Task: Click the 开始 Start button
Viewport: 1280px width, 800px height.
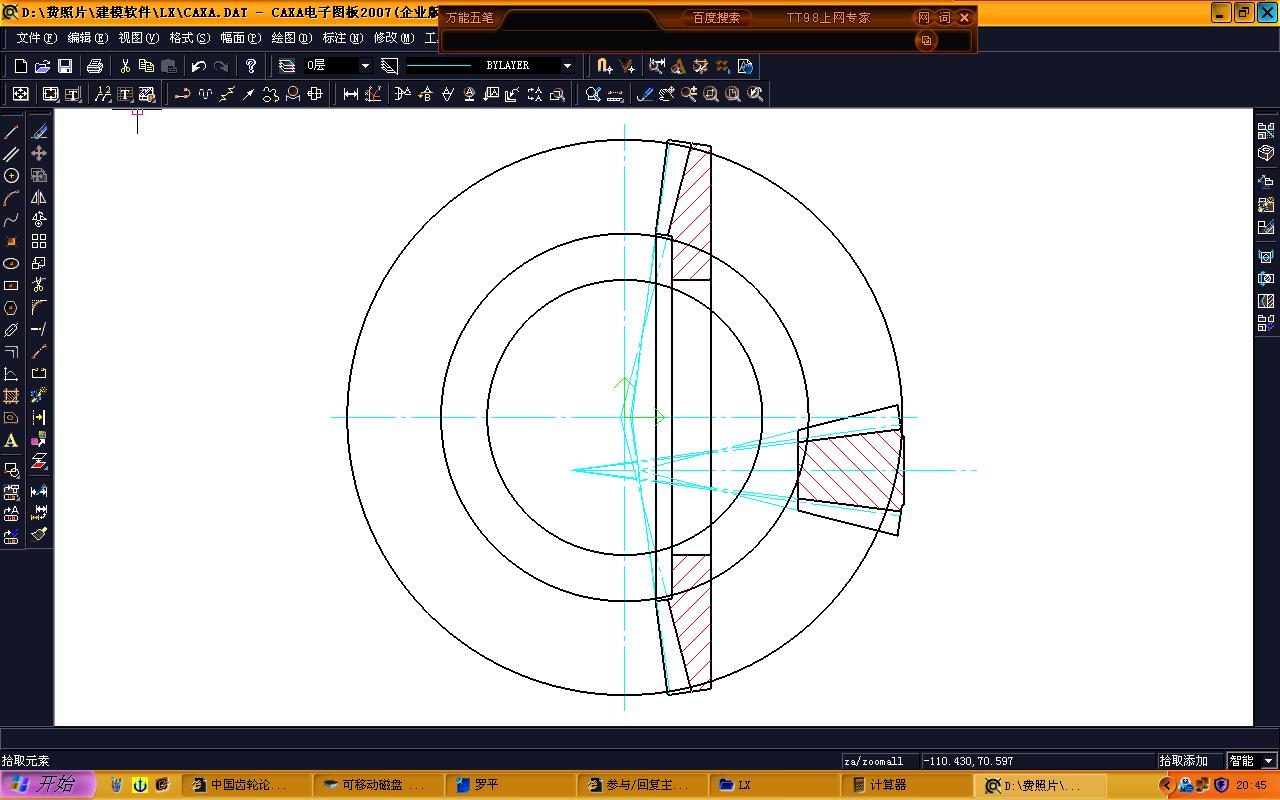Action: coord(48,785)
